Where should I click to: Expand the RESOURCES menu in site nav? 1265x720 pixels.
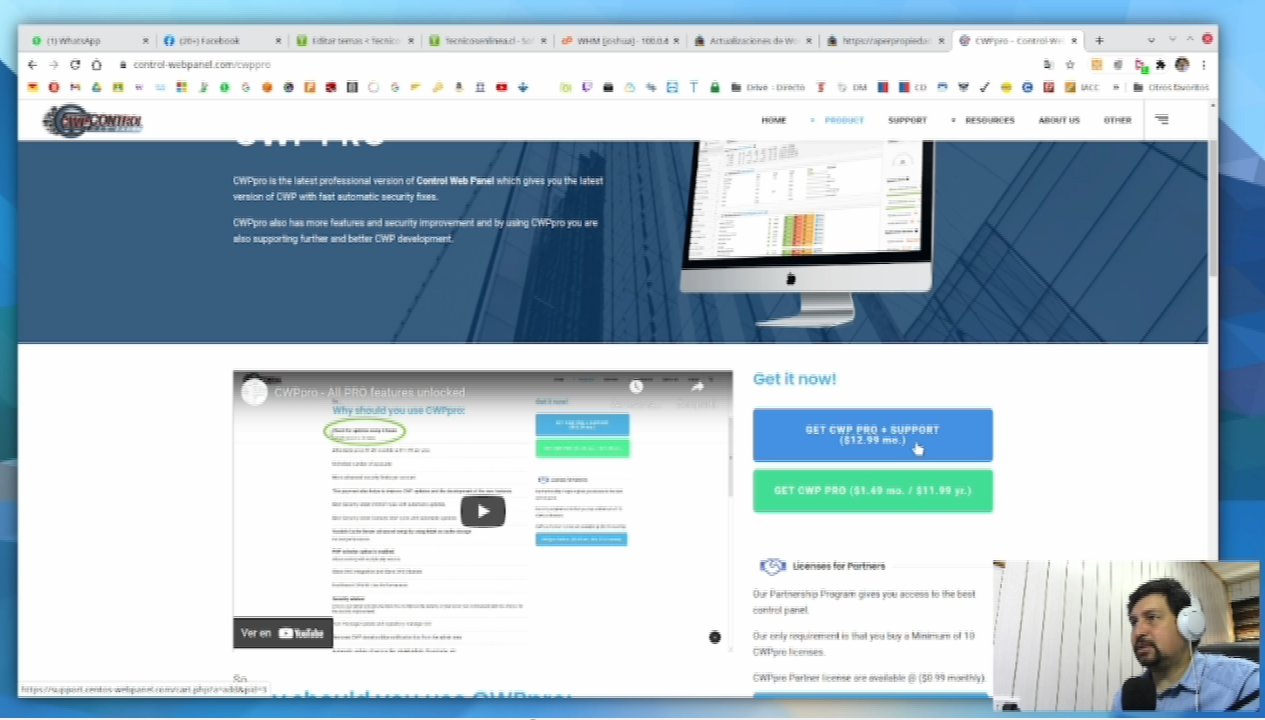point(989,120)
